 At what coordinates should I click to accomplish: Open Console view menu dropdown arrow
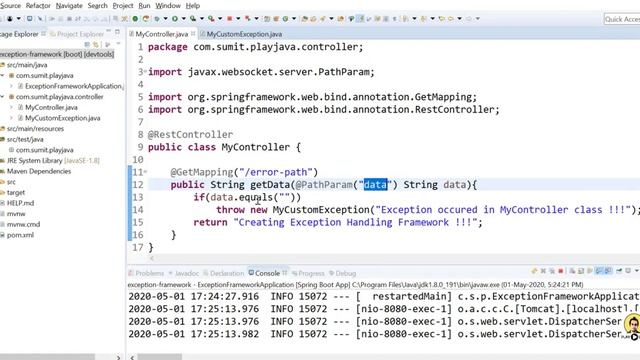637,271
